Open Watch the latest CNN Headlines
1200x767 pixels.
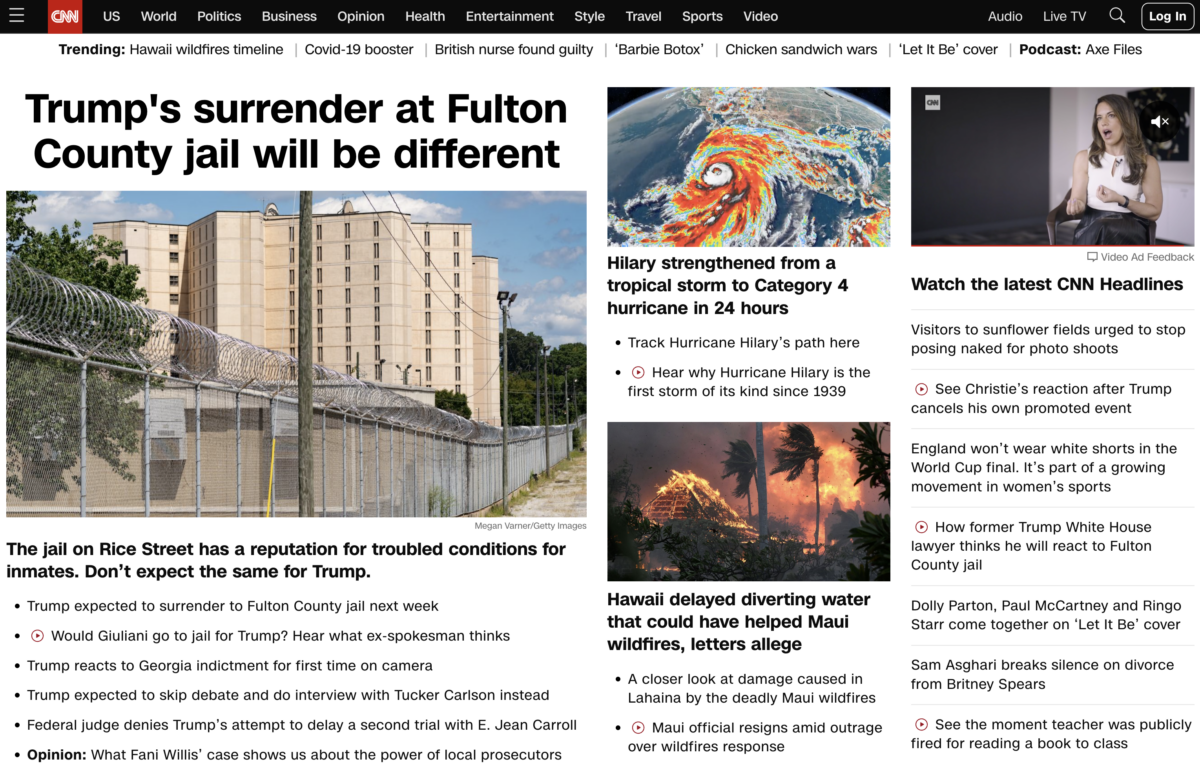click(x=1047, y=284)
